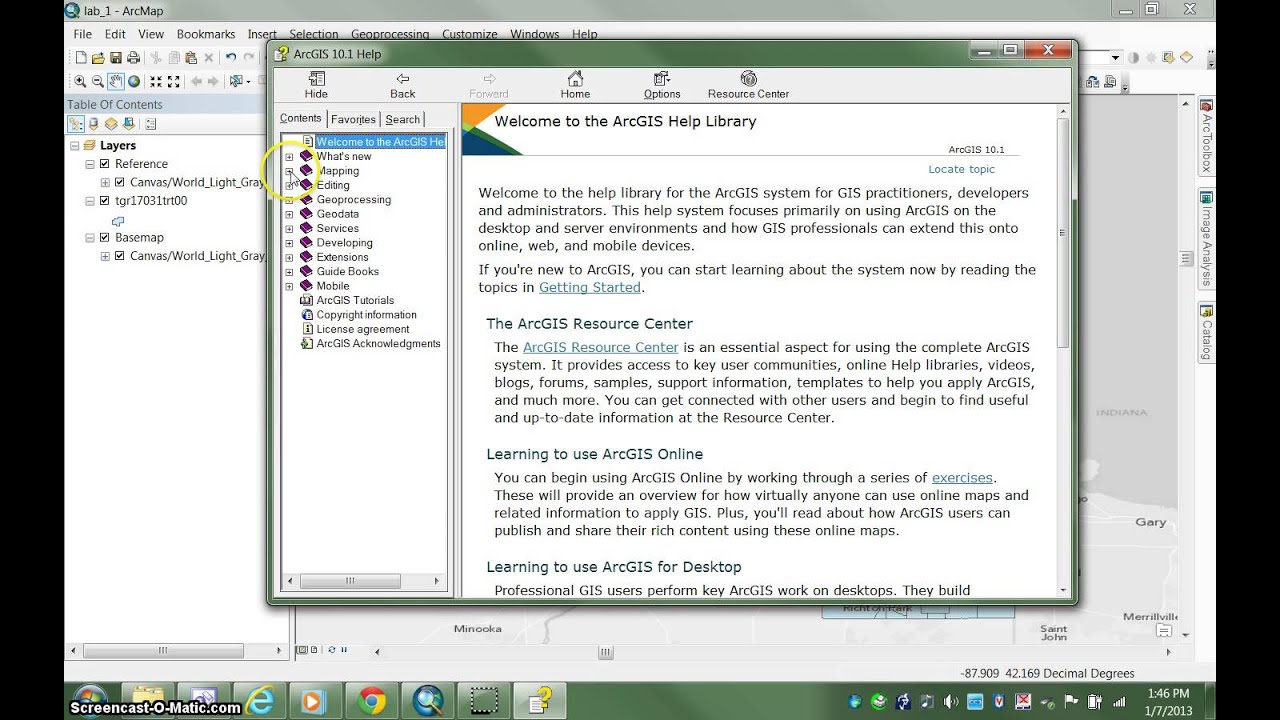
Task: Uncheck the Basemap layer group checkbox
Action: (x=104, y=238)
